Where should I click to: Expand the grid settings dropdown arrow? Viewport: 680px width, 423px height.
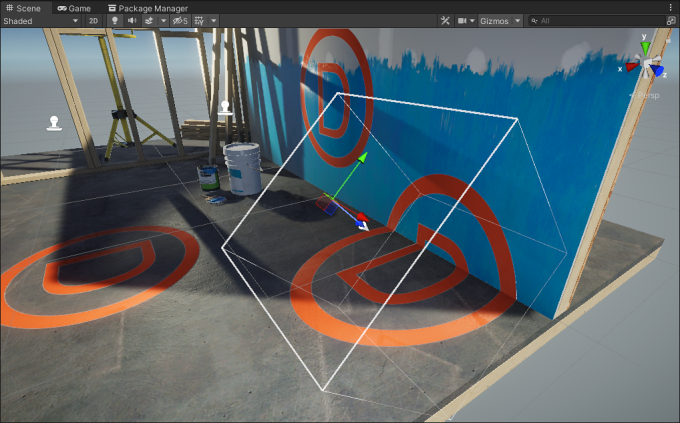click(214, 20)
